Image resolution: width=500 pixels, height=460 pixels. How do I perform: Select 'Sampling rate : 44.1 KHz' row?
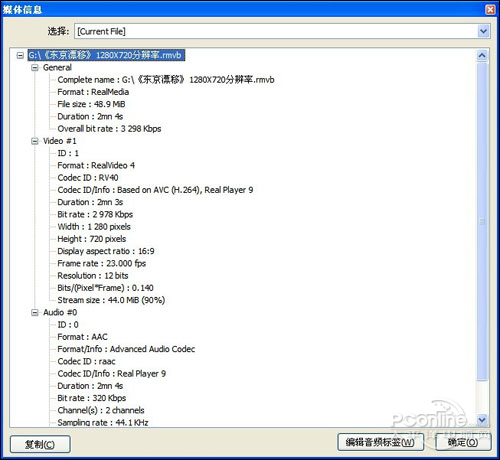coord(103,422)
